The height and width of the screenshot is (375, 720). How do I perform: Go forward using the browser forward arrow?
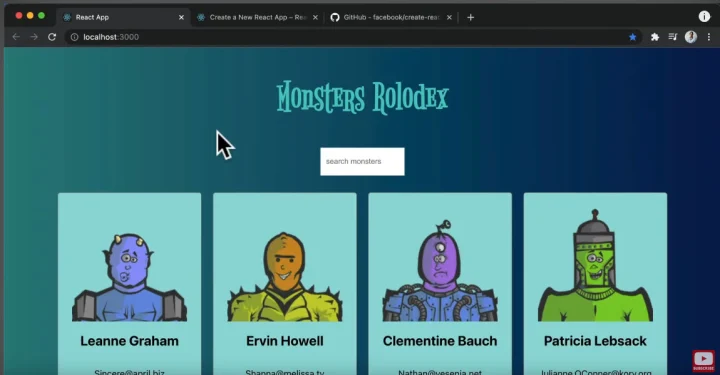34,37
